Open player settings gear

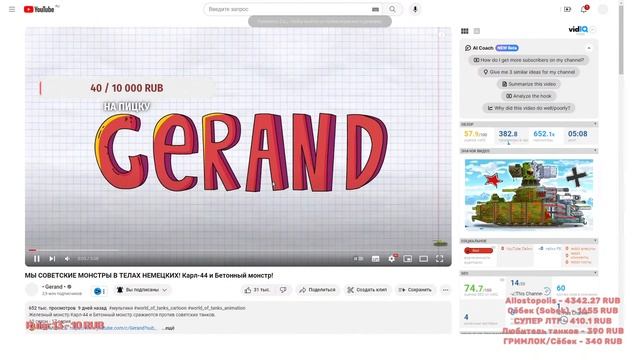392,258
